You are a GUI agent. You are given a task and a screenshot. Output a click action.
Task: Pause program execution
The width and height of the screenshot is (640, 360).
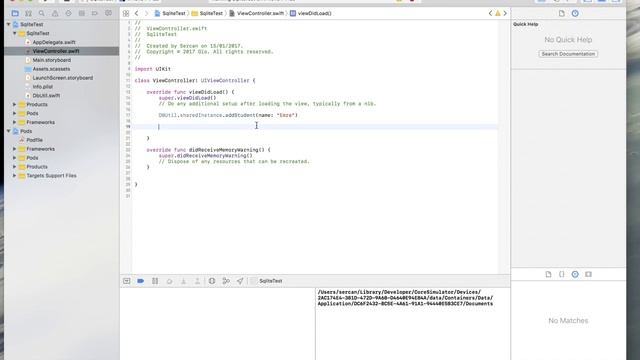pos(155,281)
